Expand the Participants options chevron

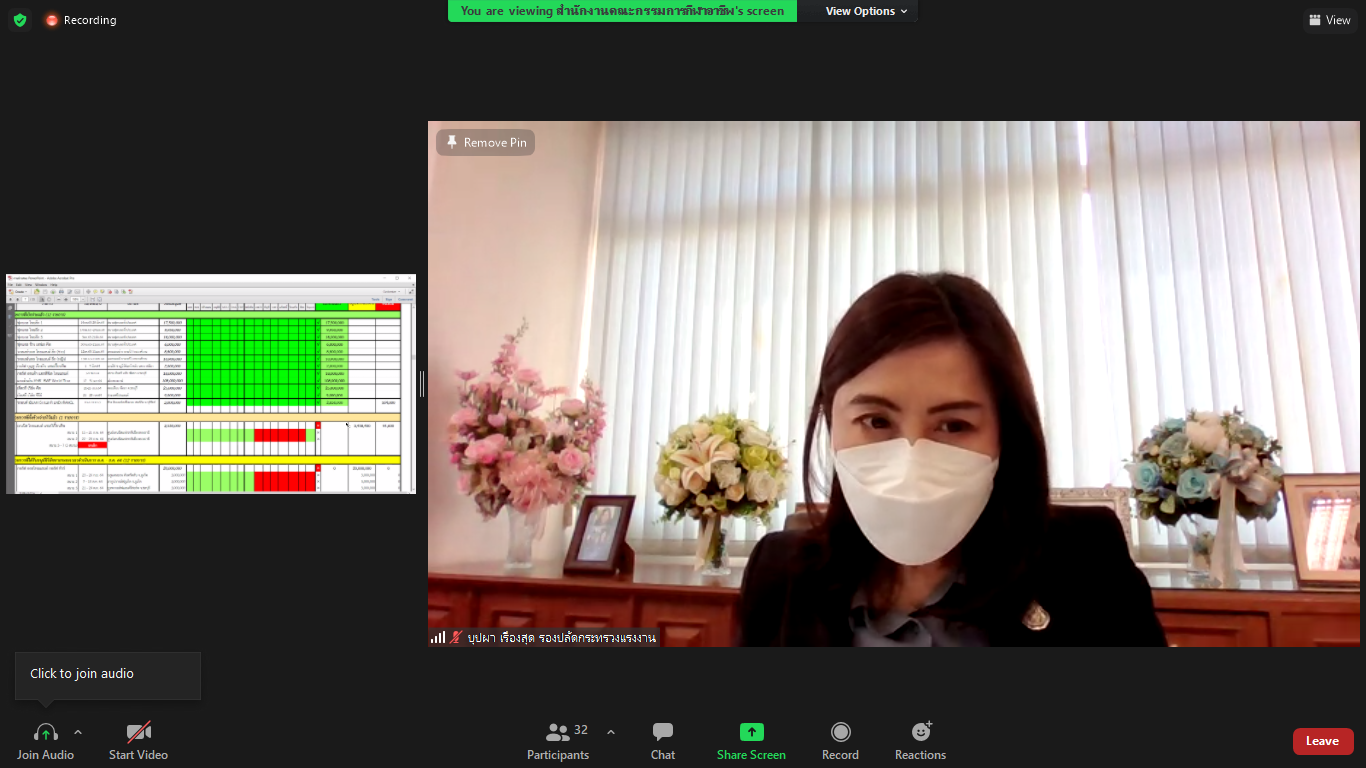pyautogui.click(x=611, y=732)
